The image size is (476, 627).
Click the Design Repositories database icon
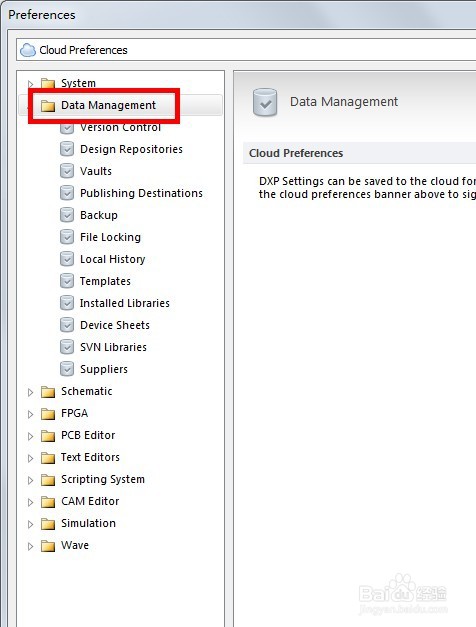[67, 149]
